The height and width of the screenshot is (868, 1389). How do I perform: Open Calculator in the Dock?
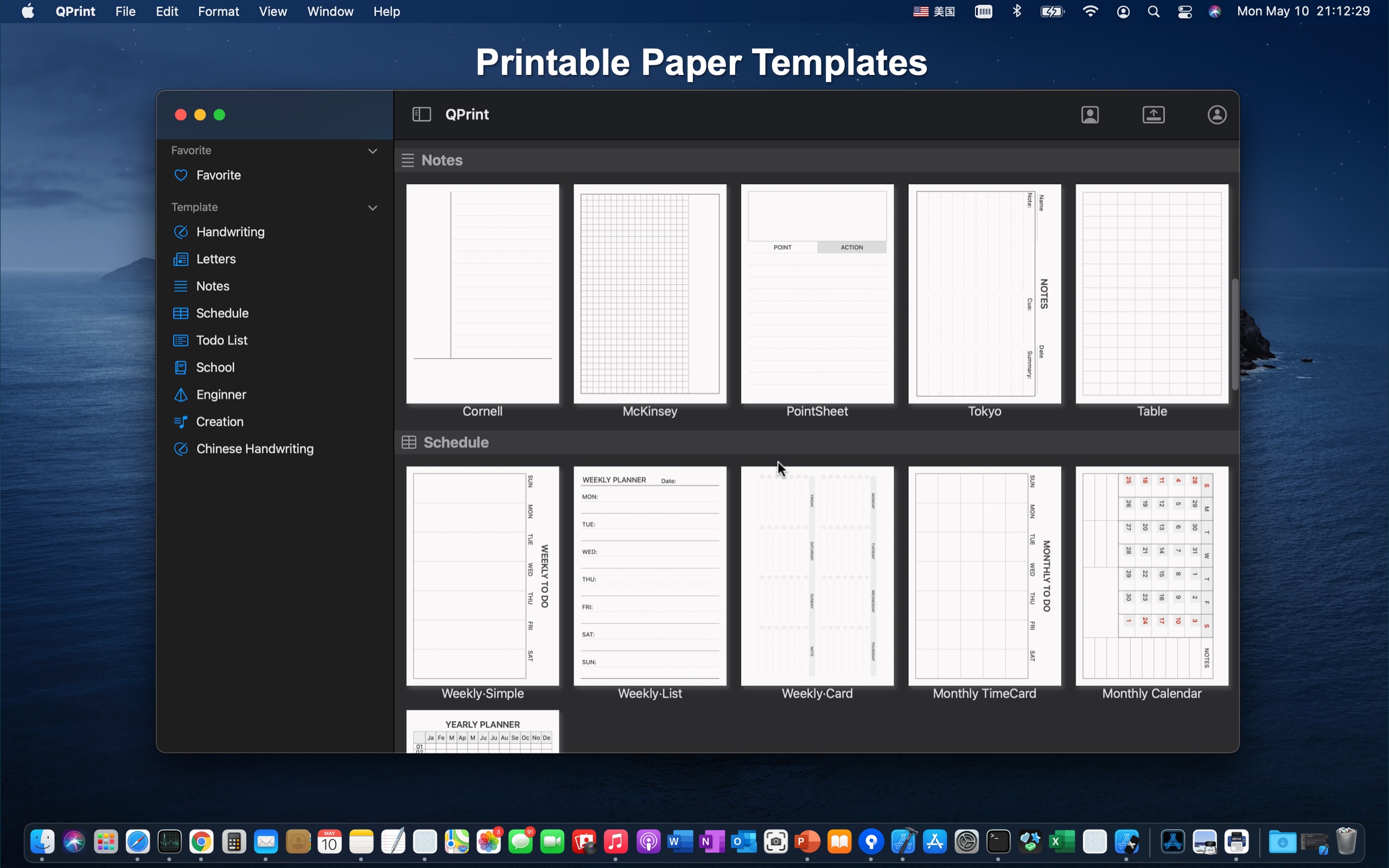(234, 842)
